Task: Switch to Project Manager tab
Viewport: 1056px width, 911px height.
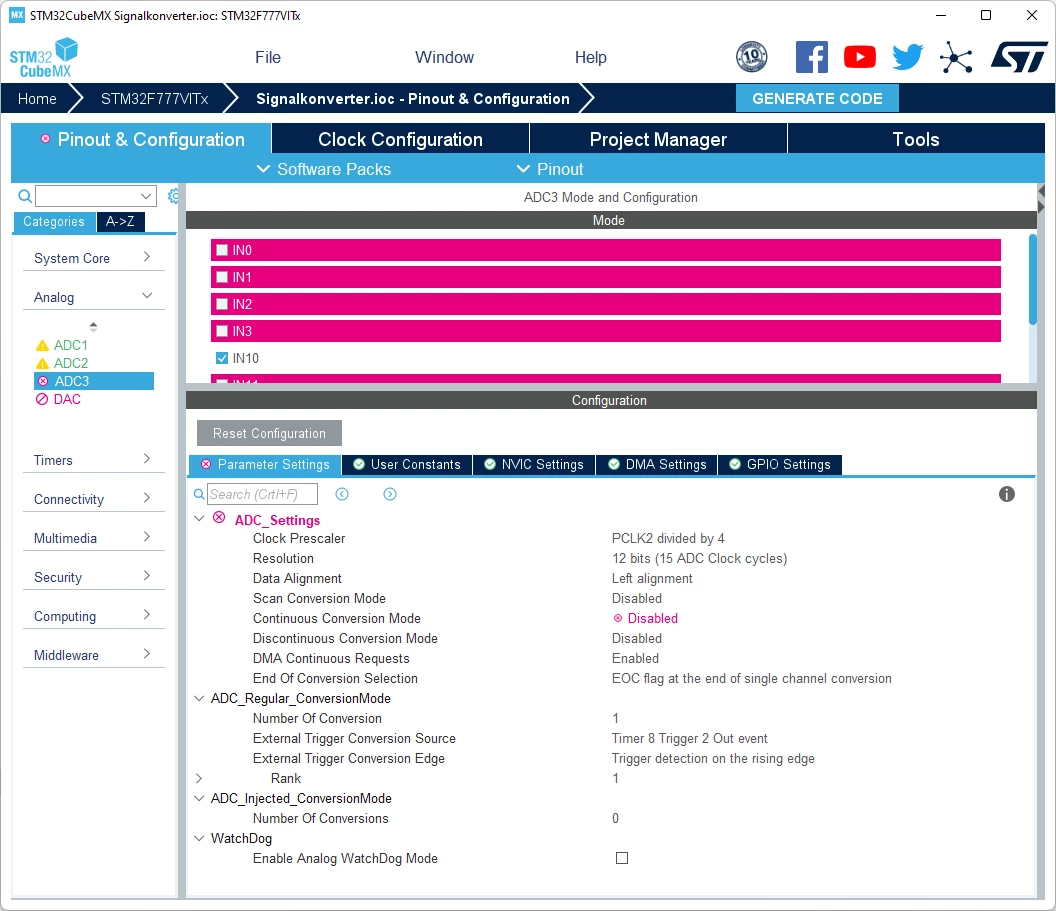Action: tap(658, 139)
